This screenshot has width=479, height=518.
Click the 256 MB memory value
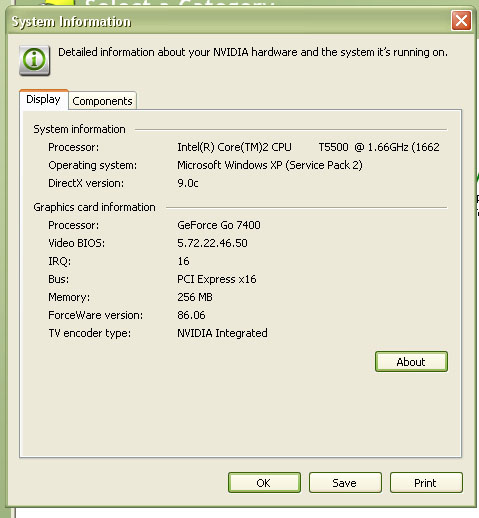pyautogui.click(x=195, y=297)
